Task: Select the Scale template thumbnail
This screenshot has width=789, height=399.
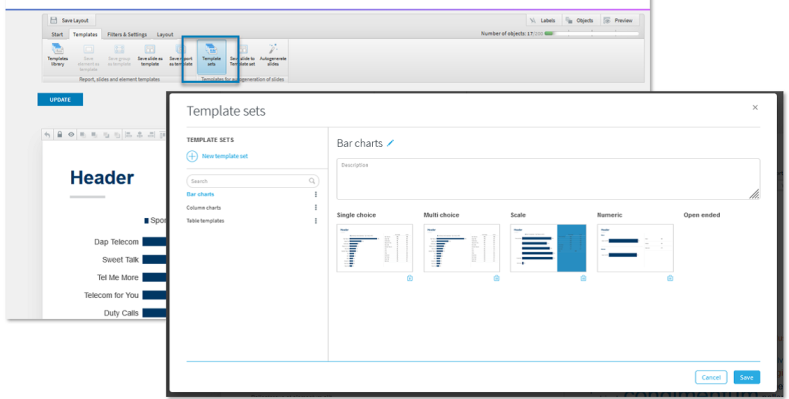Action: pyautogui.click(x=548, y=248)
